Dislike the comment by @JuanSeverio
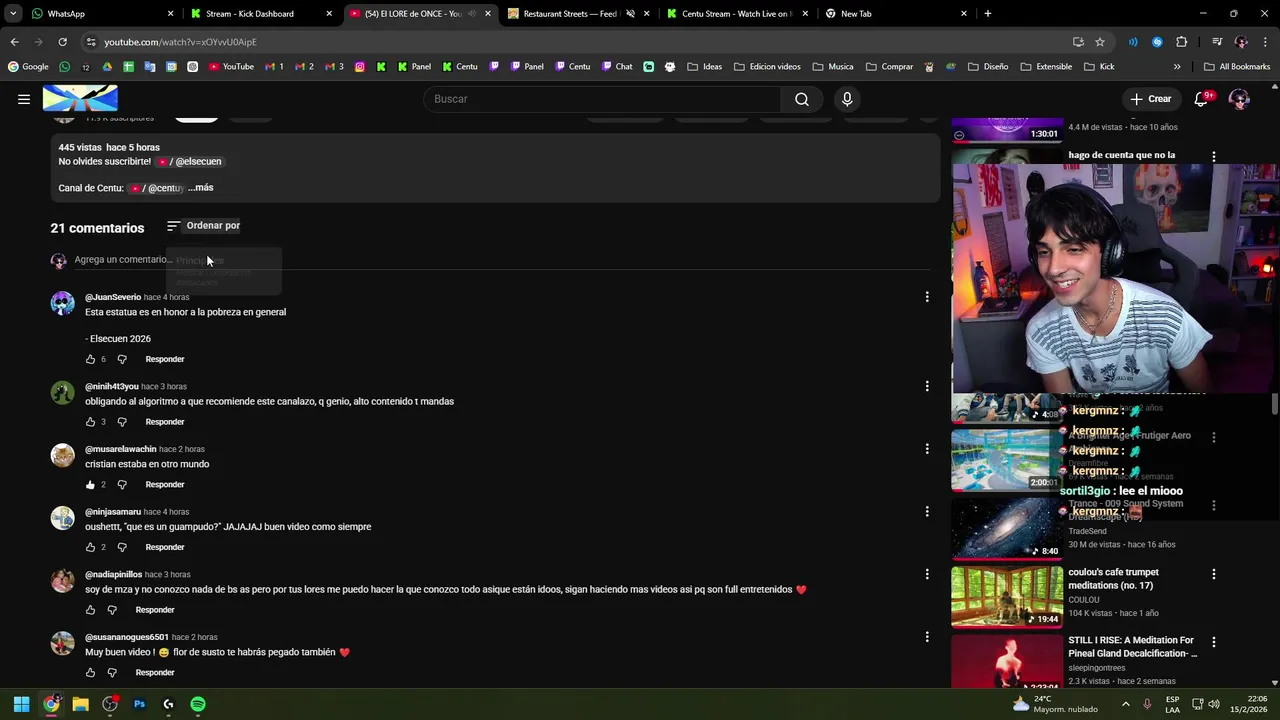Viewport: 1280px width, 720px height. (x=122, y=359)
